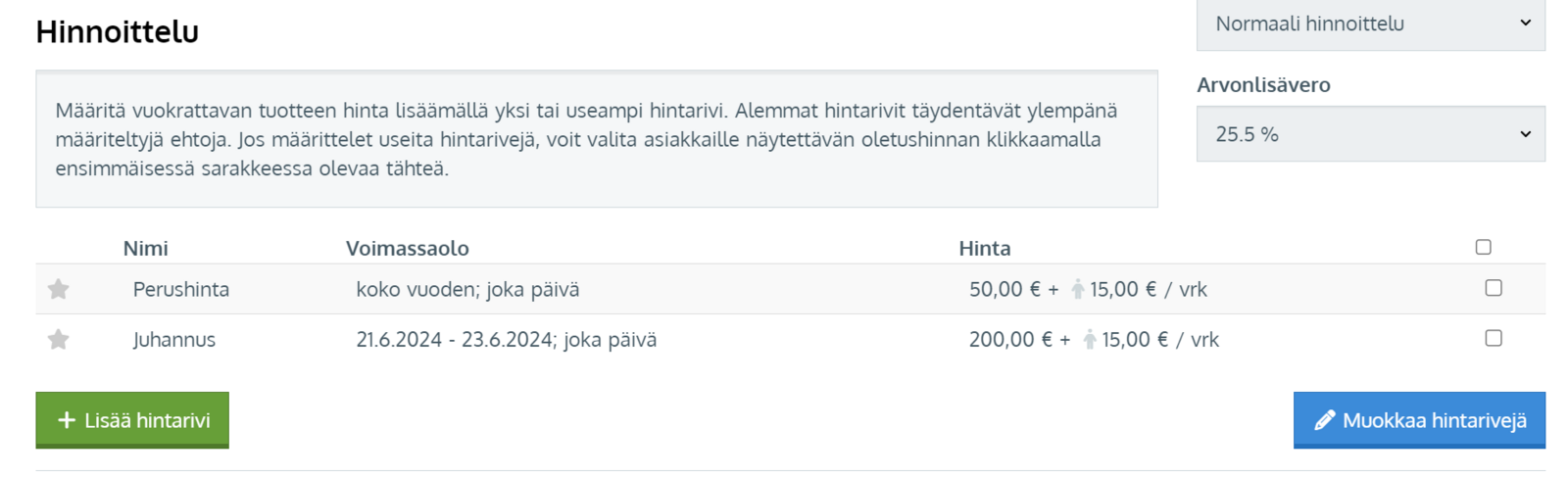Click the 200,00 € Juhannus price

(1010, 340)
